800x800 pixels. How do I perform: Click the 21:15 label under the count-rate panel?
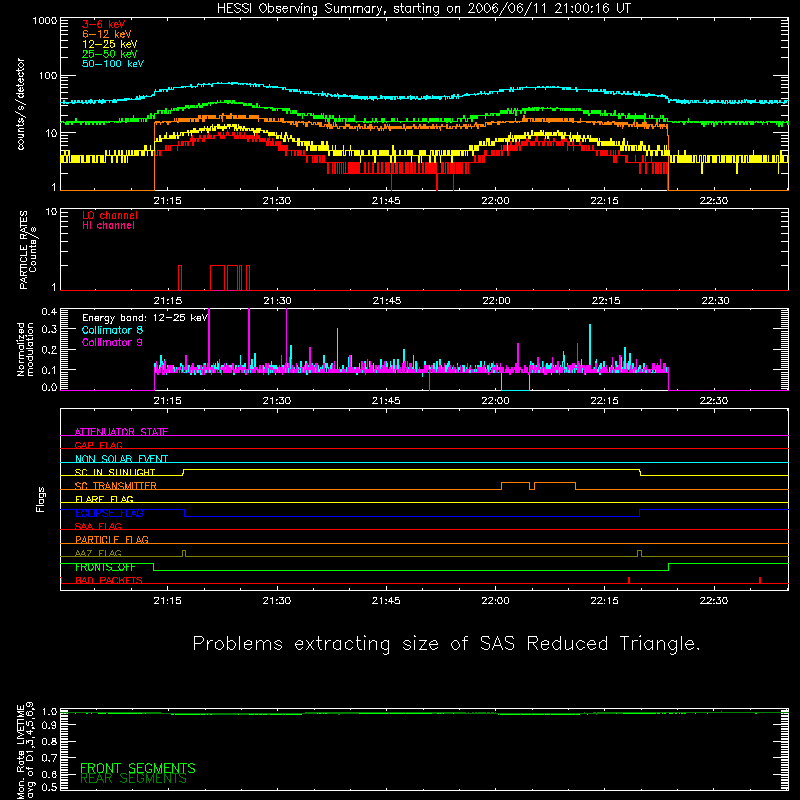click(x=167, y=201)
